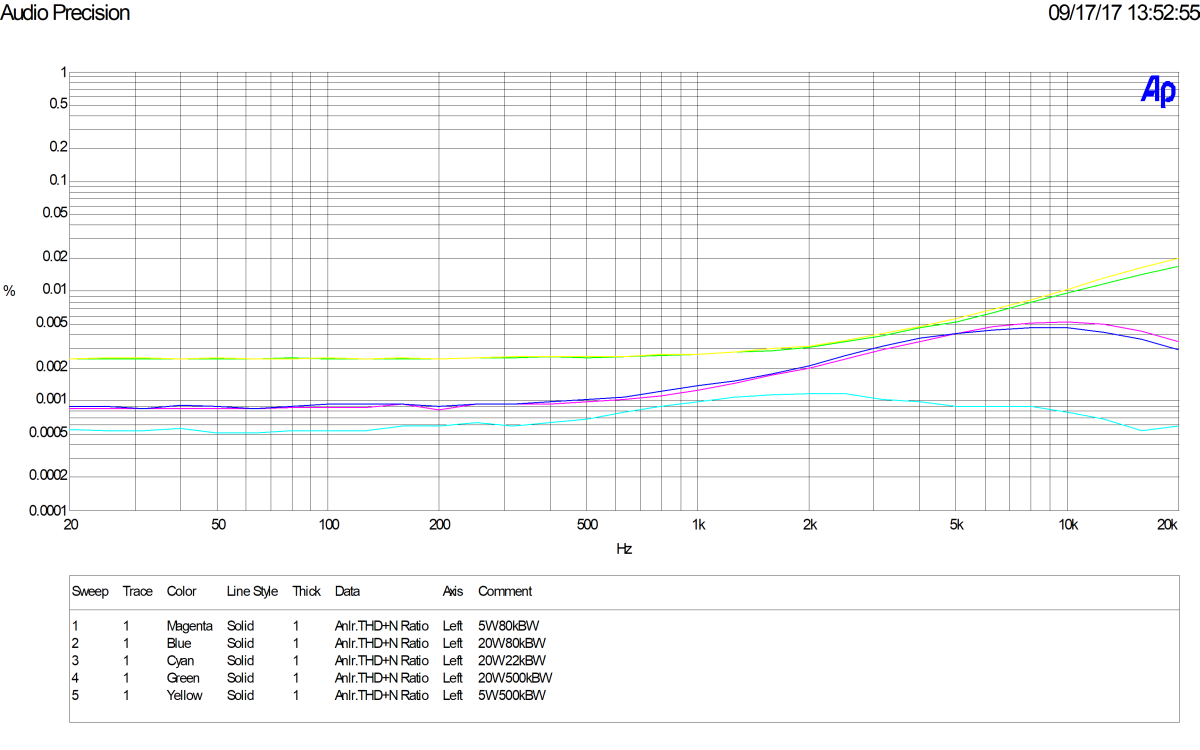This screenshot has height=750, width=1200.
Task: Select the 'Blue' color cell in legend
Action: (179, 643)
